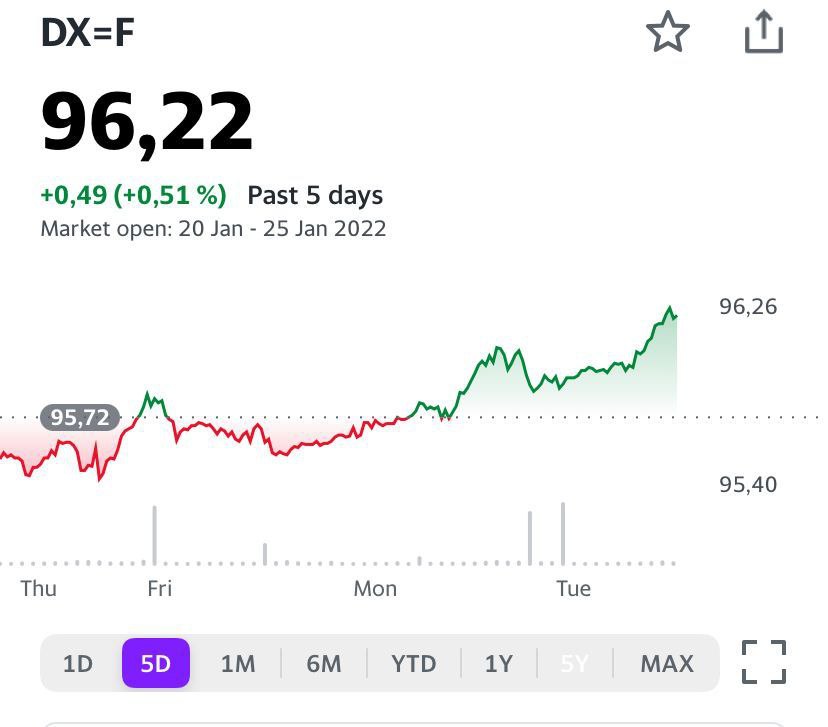This screenshot has height=727, width=828.
Task: Tap the Fri label on time axis
Action: [x=159, y=588]
